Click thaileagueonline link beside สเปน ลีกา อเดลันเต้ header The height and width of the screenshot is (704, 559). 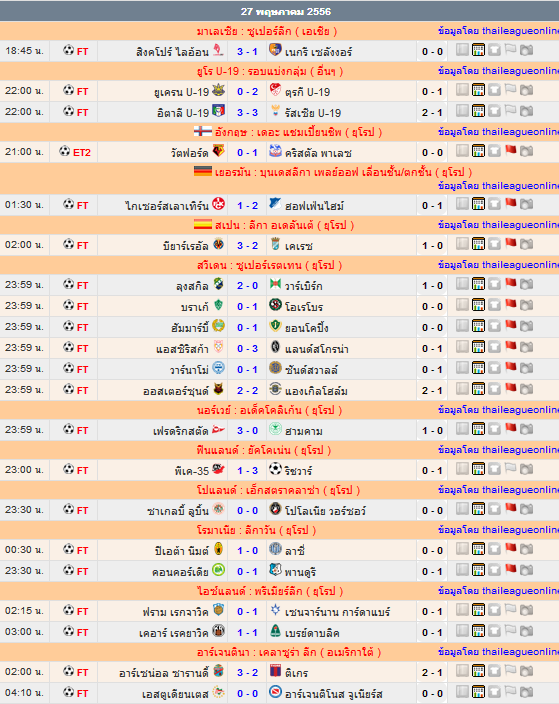(x=498, y=224)
